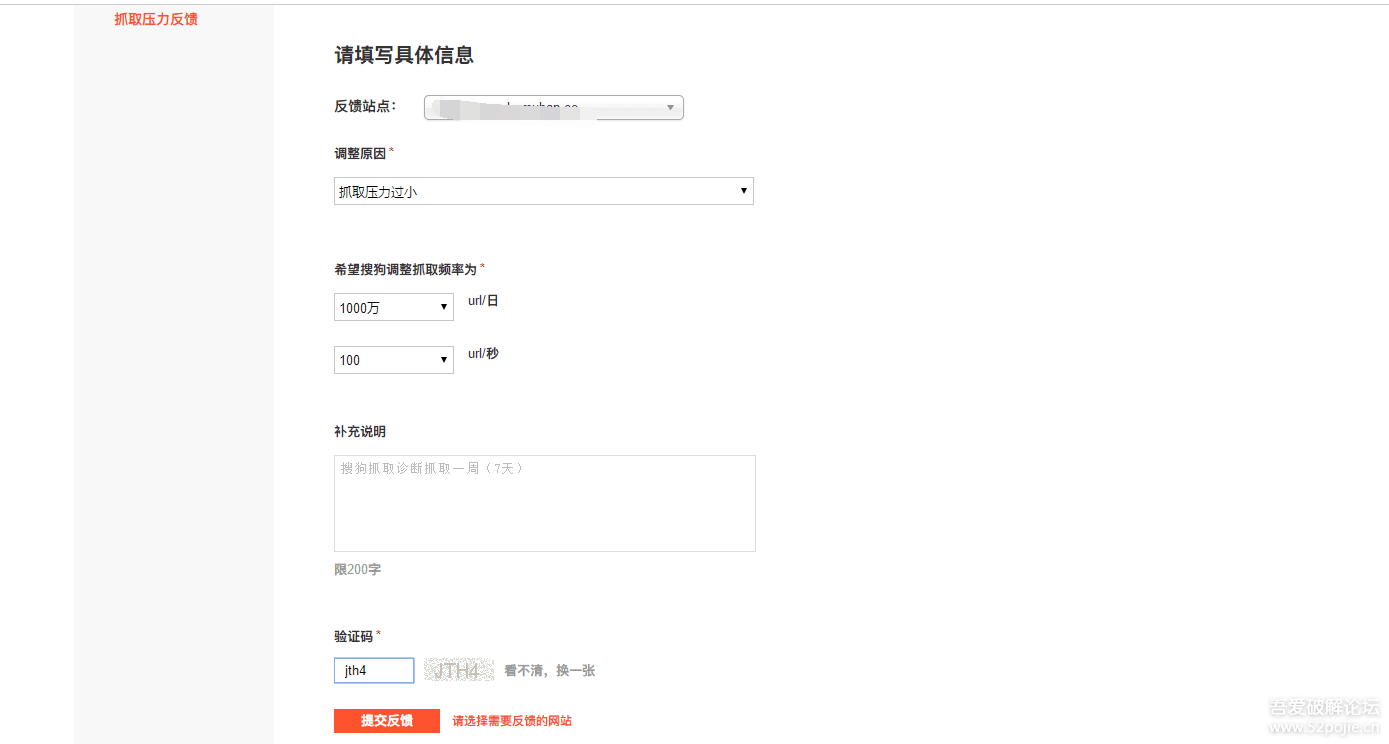Focus the 补充说明 text area
Screen dimensions: 1389x744
[545, 503]
